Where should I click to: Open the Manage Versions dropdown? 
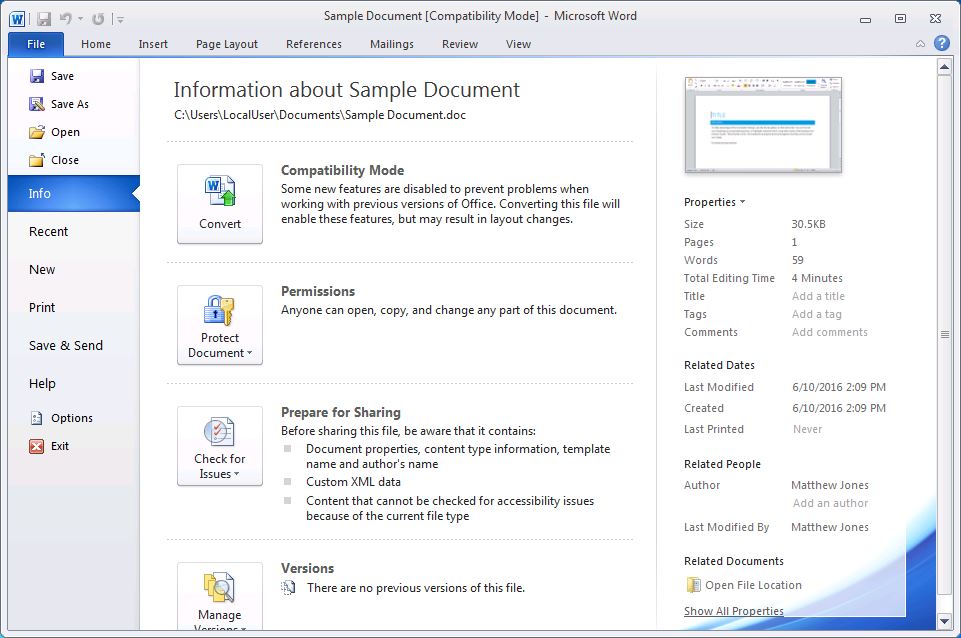click(x=220, y=596)
